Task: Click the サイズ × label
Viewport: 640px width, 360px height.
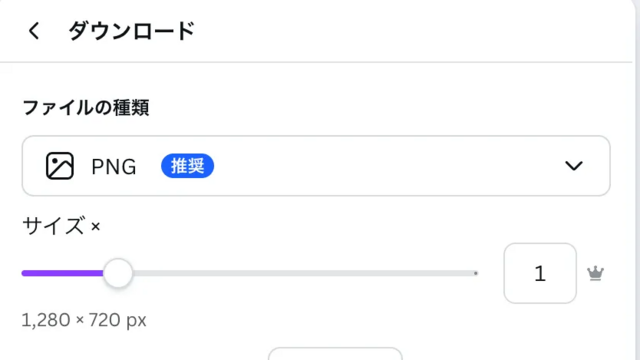Action: [x=61, y=226]
